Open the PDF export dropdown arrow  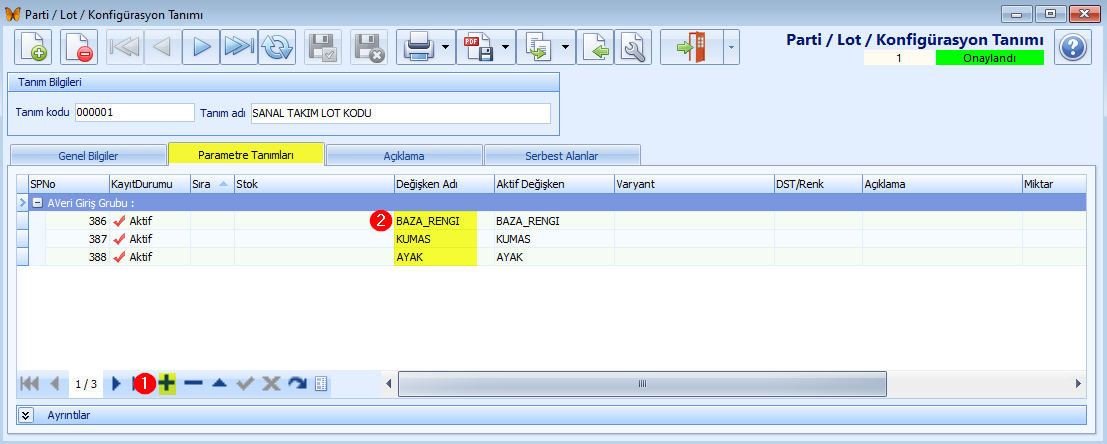tap(505, 47)
